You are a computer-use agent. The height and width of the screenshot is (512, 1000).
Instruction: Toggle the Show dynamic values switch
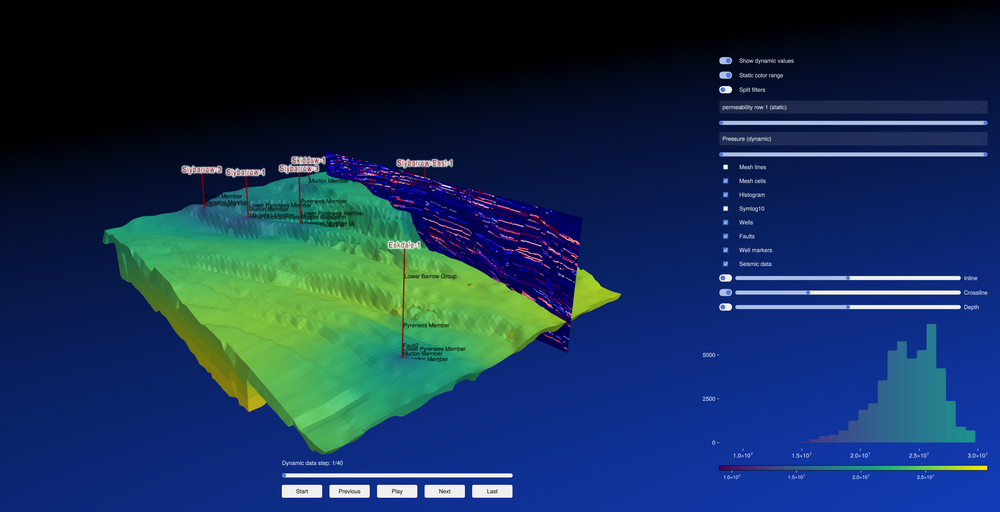pos(725,61)
